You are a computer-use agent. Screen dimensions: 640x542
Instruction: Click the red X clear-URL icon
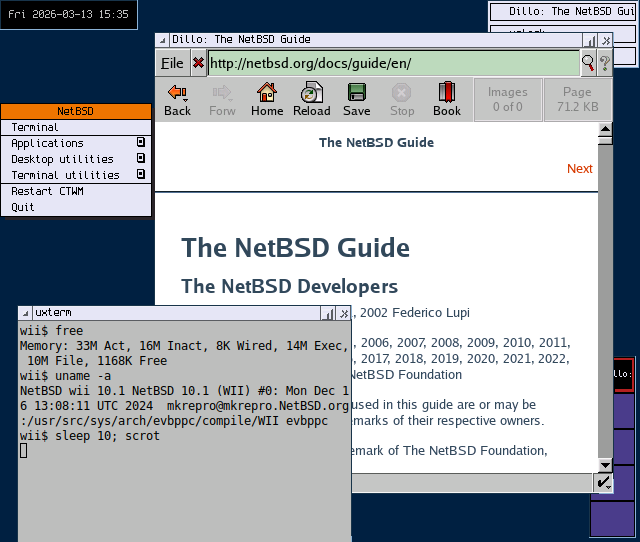[x=198, y=63]
